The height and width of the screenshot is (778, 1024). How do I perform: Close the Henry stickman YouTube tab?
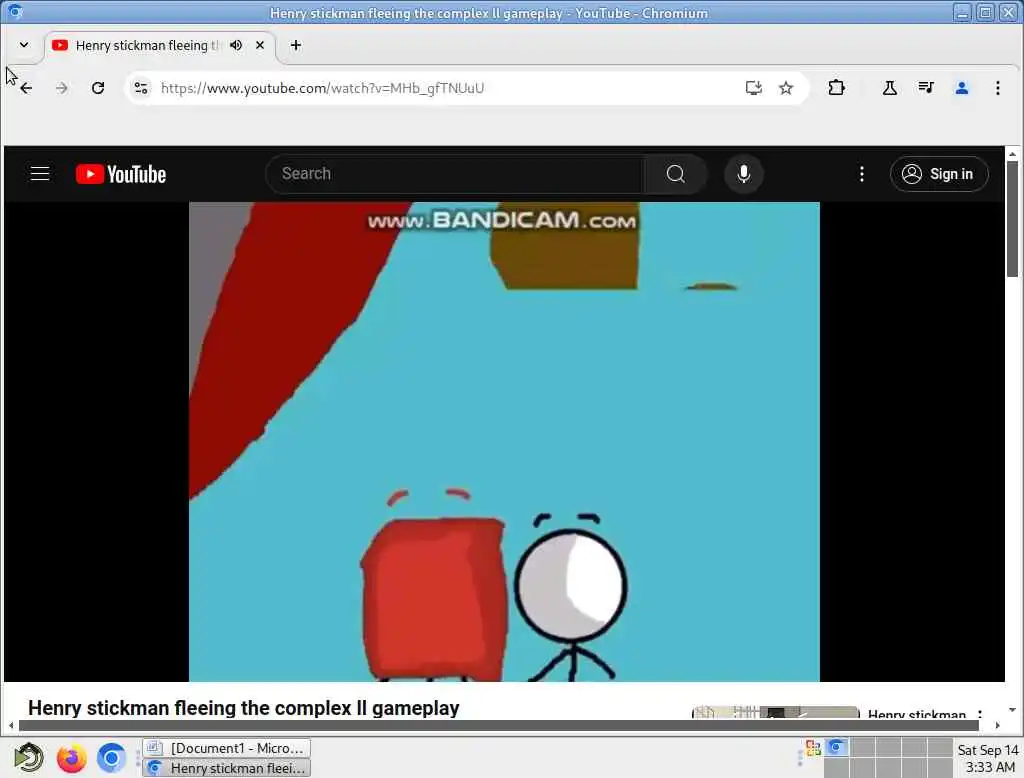click(260, 45)
